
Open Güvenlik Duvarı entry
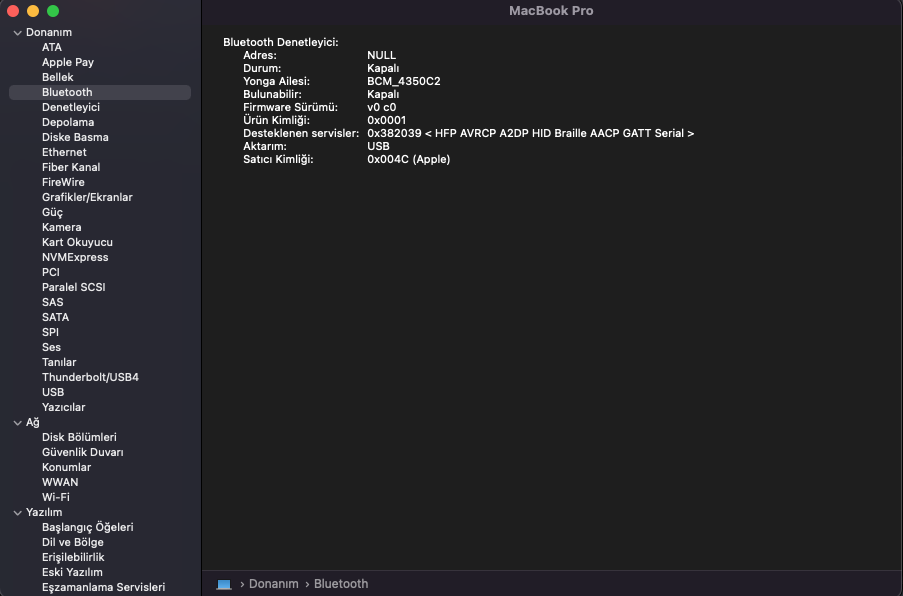(82, 452)
